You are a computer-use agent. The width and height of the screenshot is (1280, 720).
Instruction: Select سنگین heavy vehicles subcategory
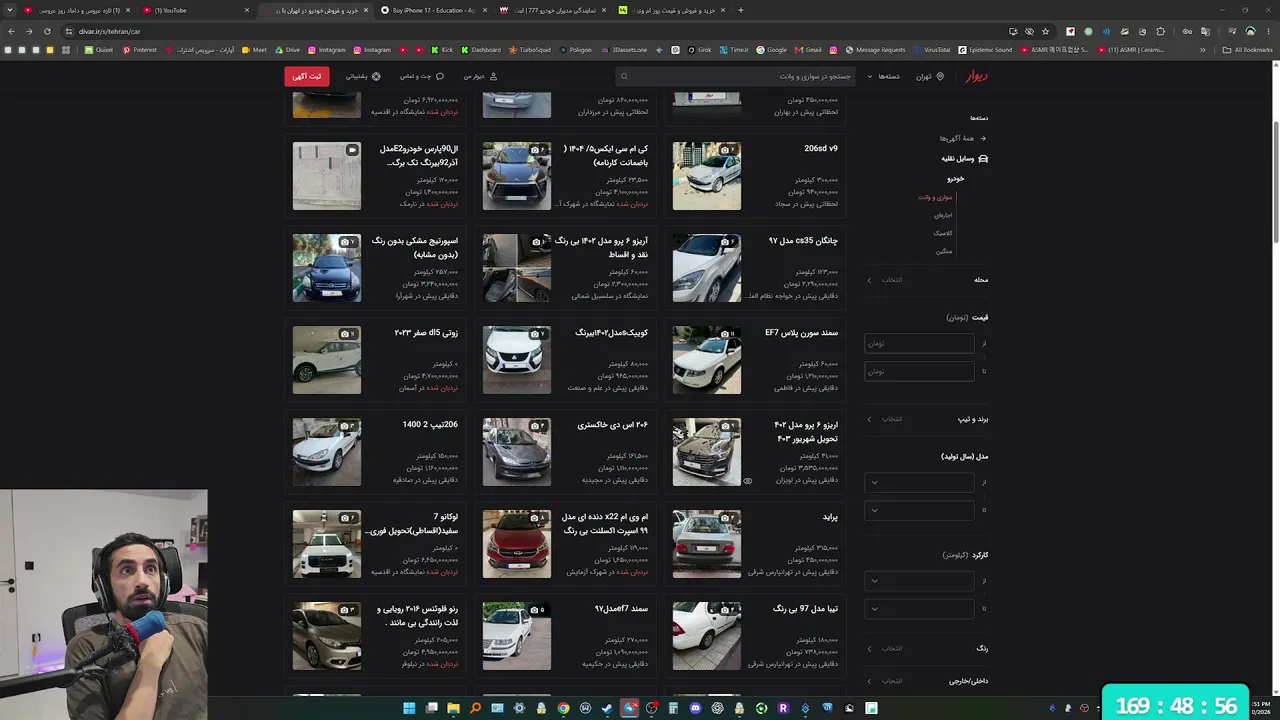click(944, 251)
